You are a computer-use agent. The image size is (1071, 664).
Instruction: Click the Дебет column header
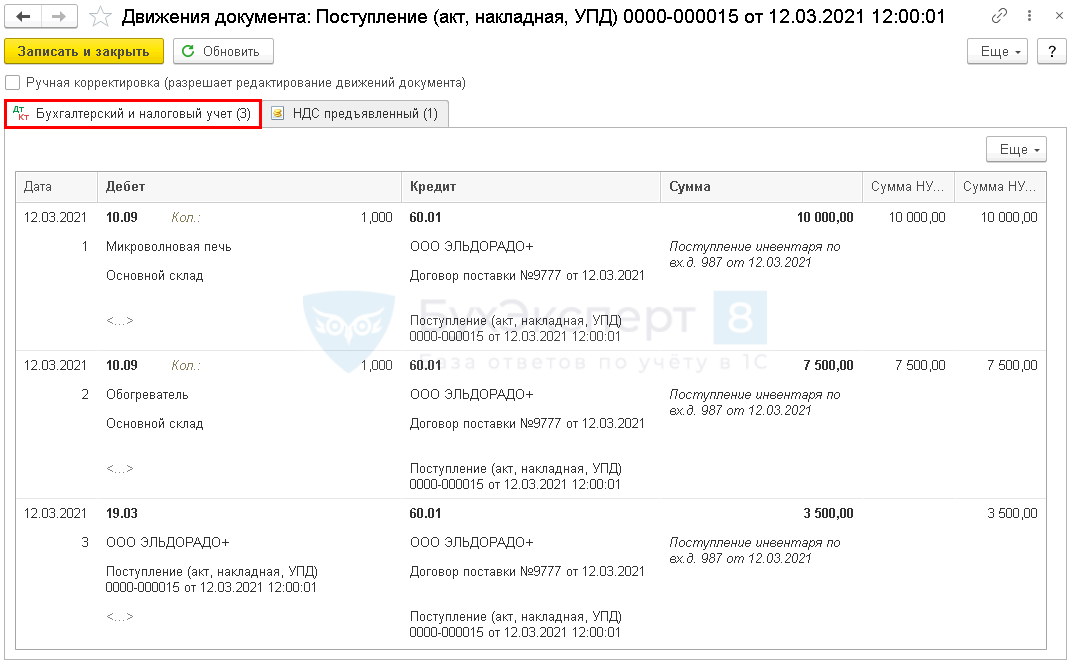[x=126, y=187]
